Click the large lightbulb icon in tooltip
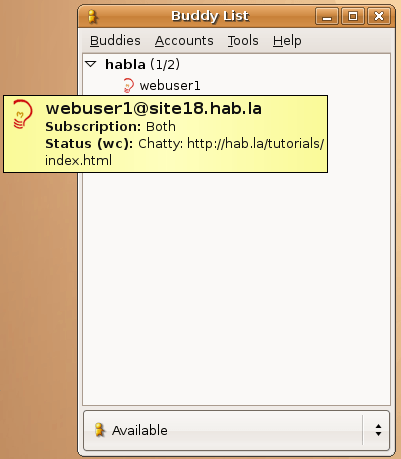401x459 pixels. [x=23, y=114]
